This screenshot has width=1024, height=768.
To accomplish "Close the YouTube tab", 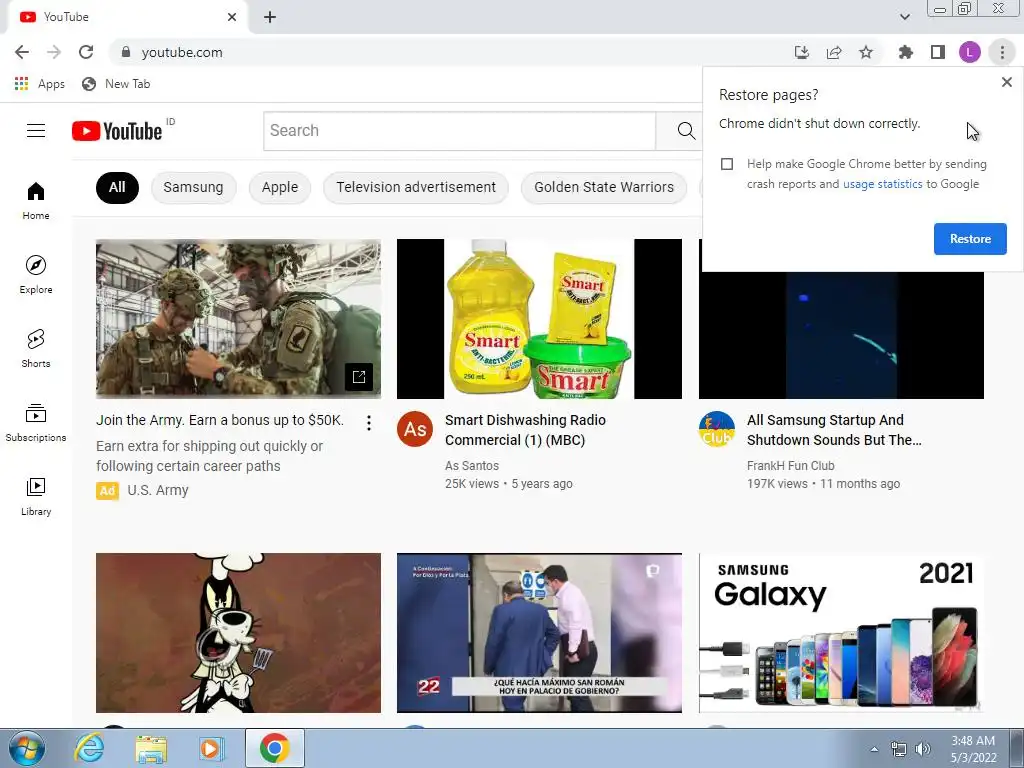I will (x=232, y=17).
